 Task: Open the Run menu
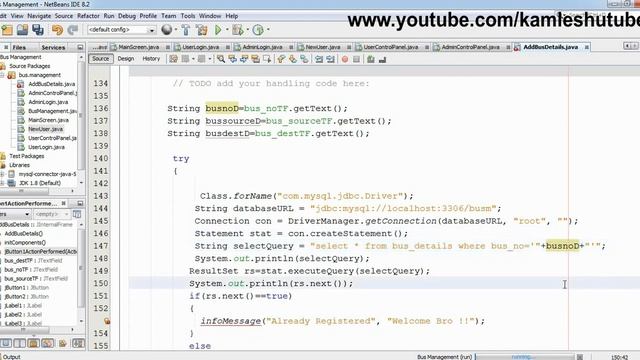[109, 16]
